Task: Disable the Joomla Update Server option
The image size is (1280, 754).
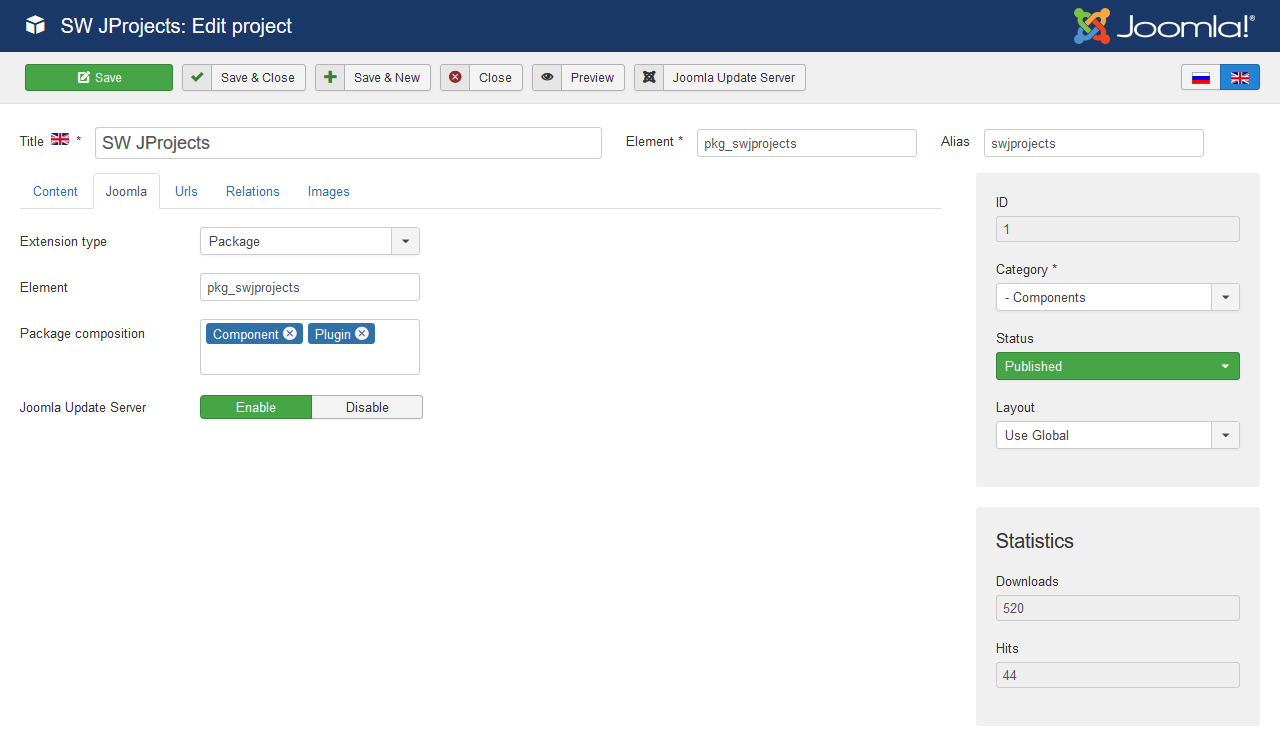Action: (367, 407)
